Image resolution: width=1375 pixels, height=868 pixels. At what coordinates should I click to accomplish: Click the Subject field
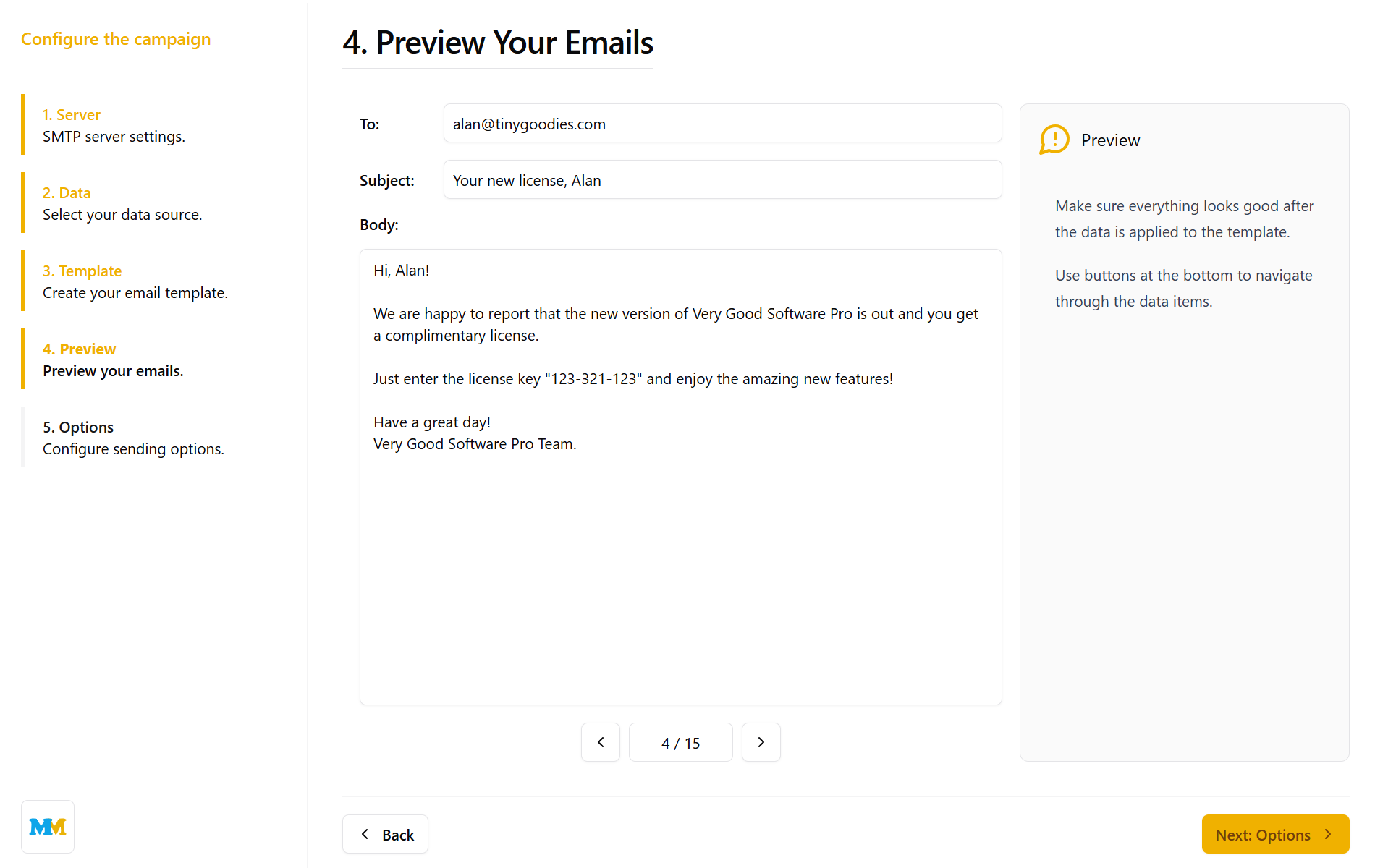(x=722, y=180)
